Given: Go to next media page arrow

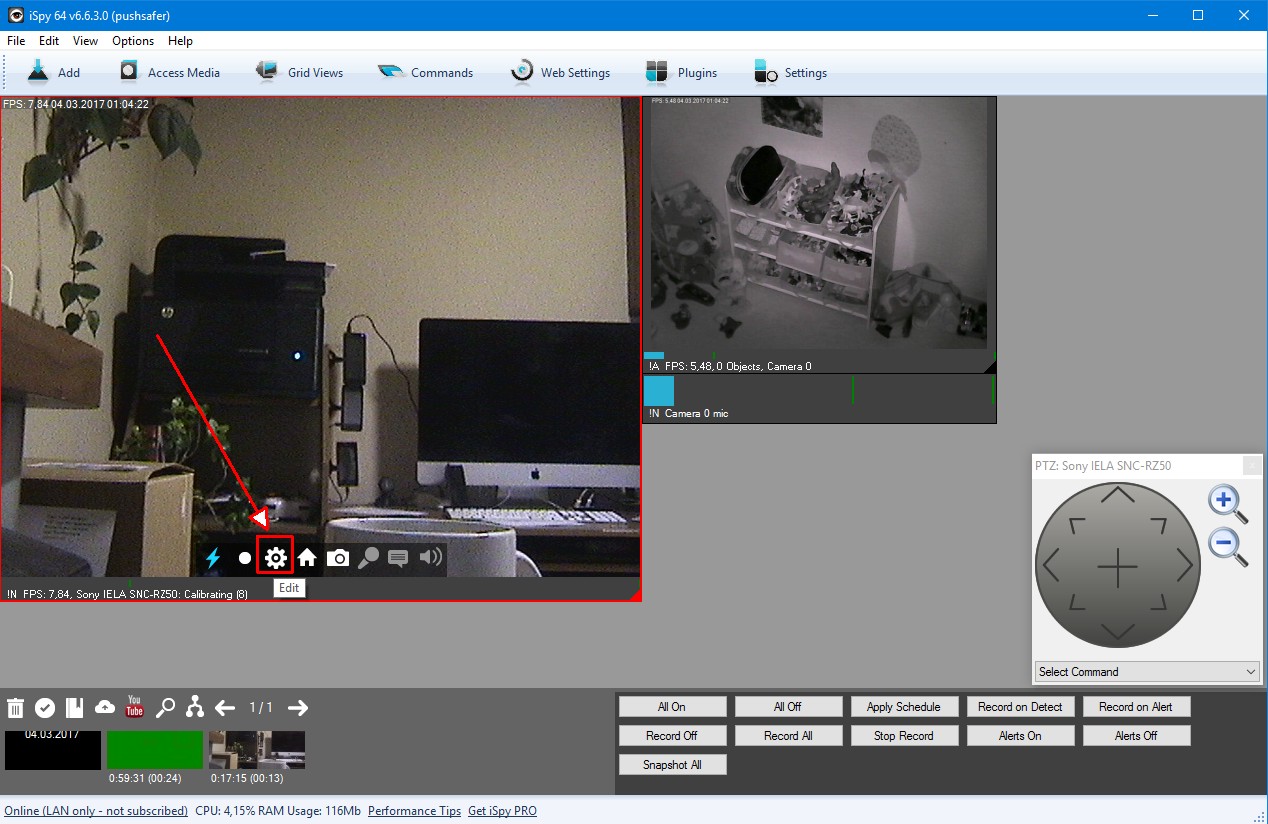Looking at the screenshot, I should (x=298, y=708).
